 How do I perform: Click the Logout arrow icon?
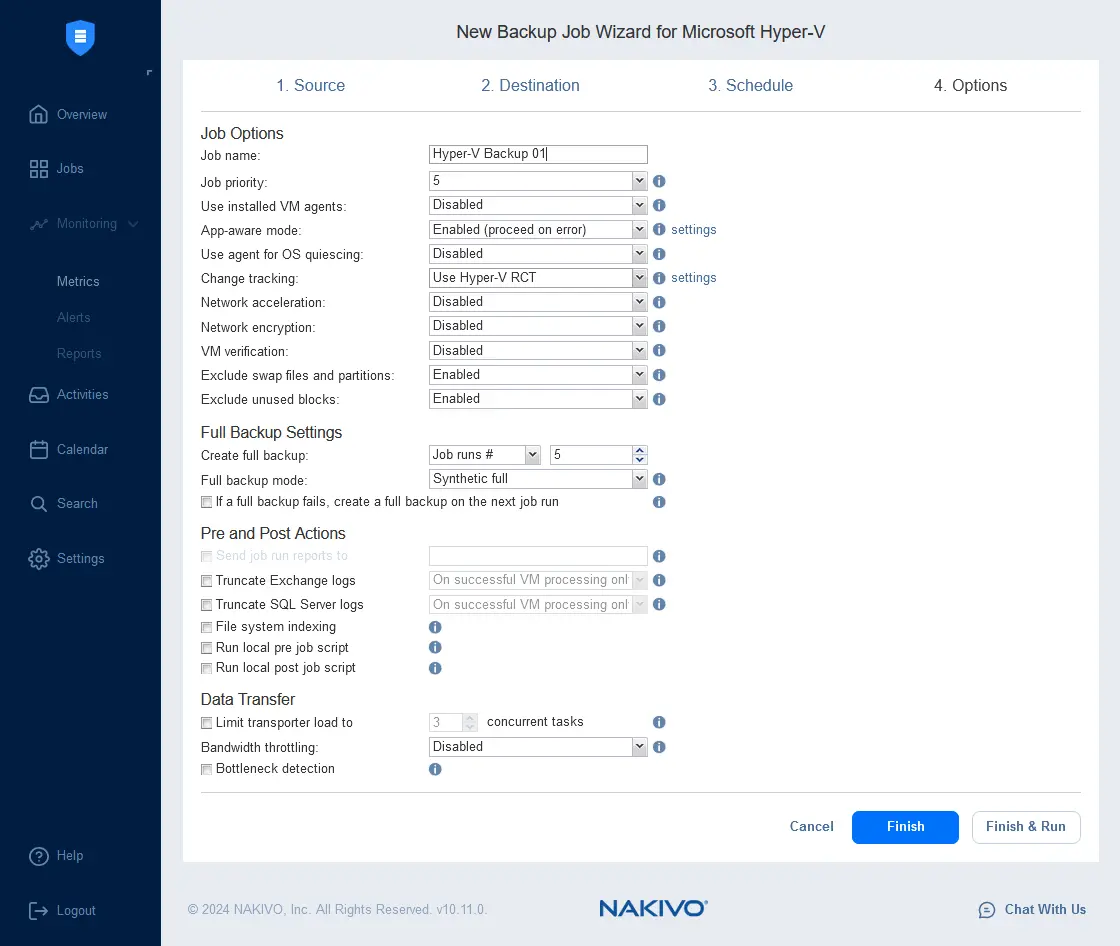point(39,910)
